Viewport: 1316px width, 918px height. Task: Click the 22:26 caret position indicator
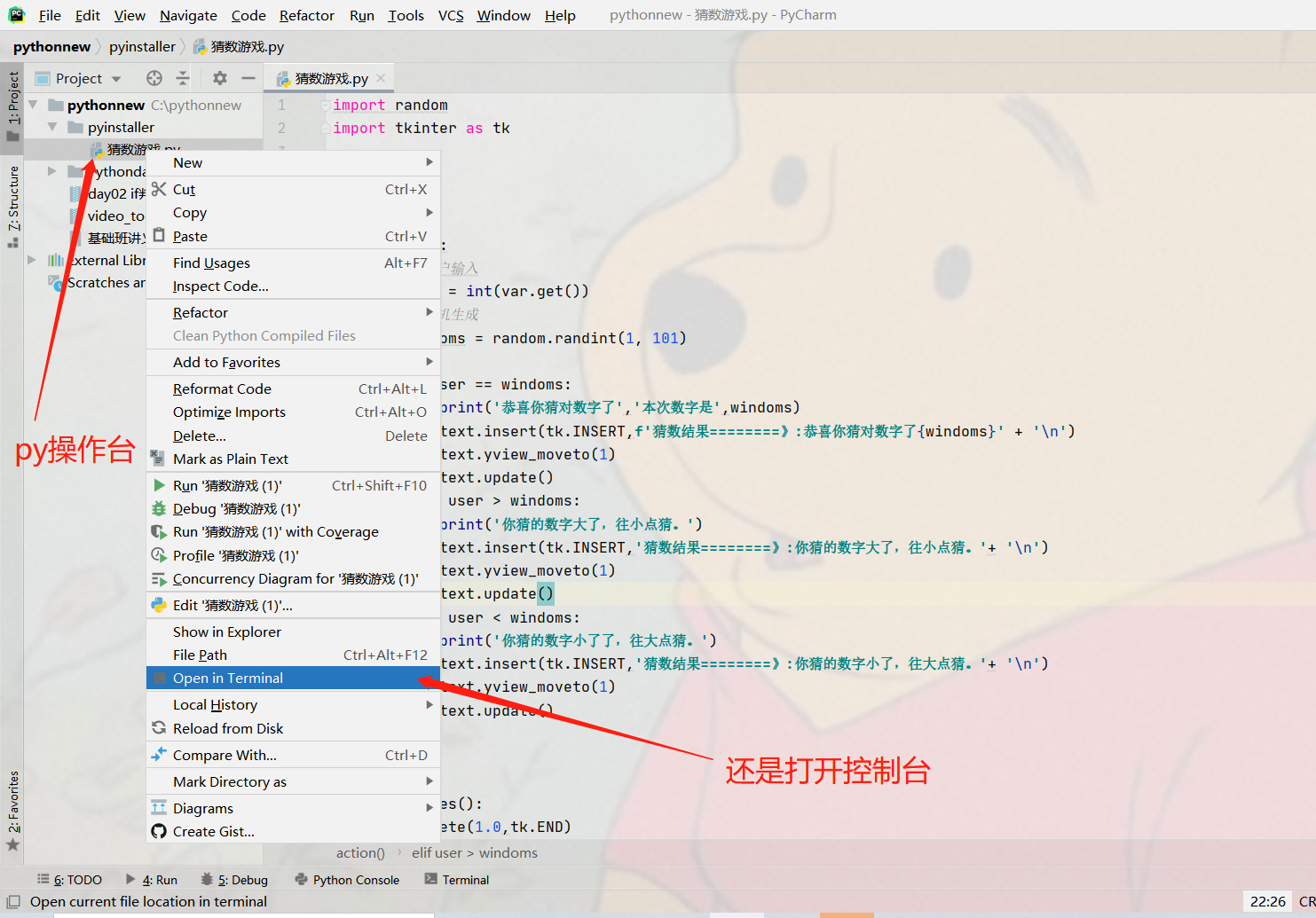click(x=1267, y=901)
